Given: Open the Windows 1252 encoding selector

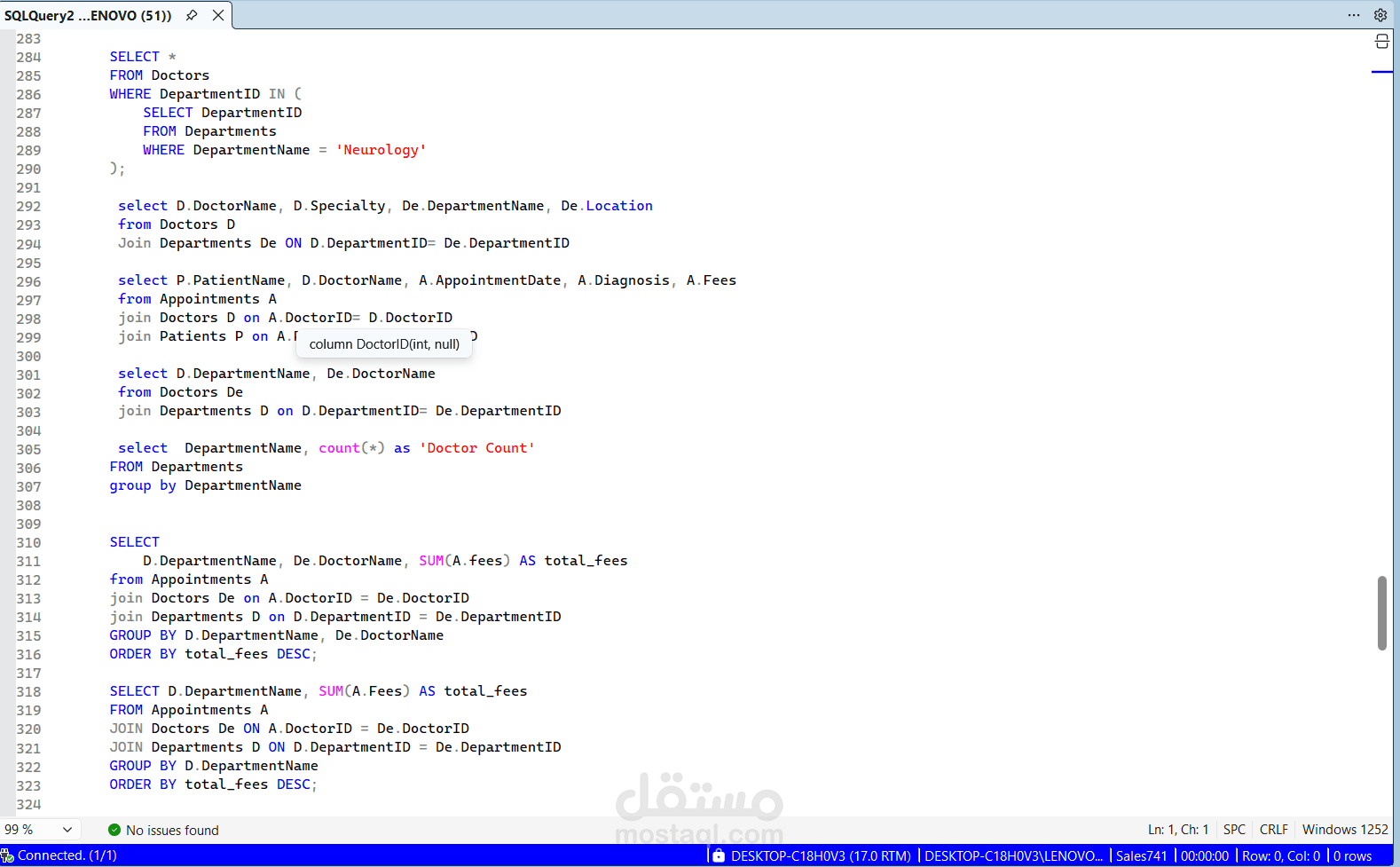Looking at the screenshot, I should coord(1345,830).
